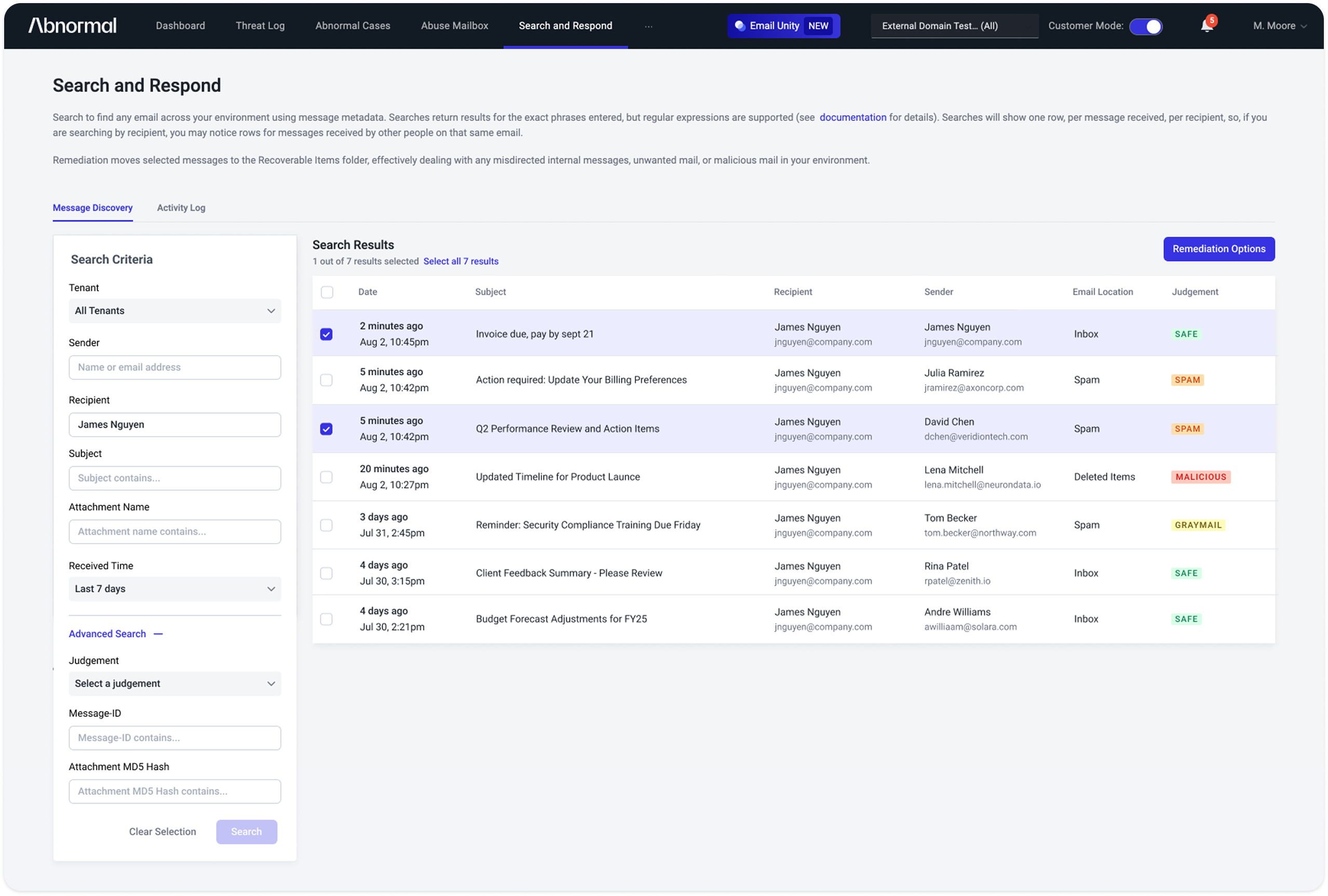Image resolution: width=1328 pixels, height=896 pixels.
Task: Switch to the Activity Log tab
Action: (181, 208)
